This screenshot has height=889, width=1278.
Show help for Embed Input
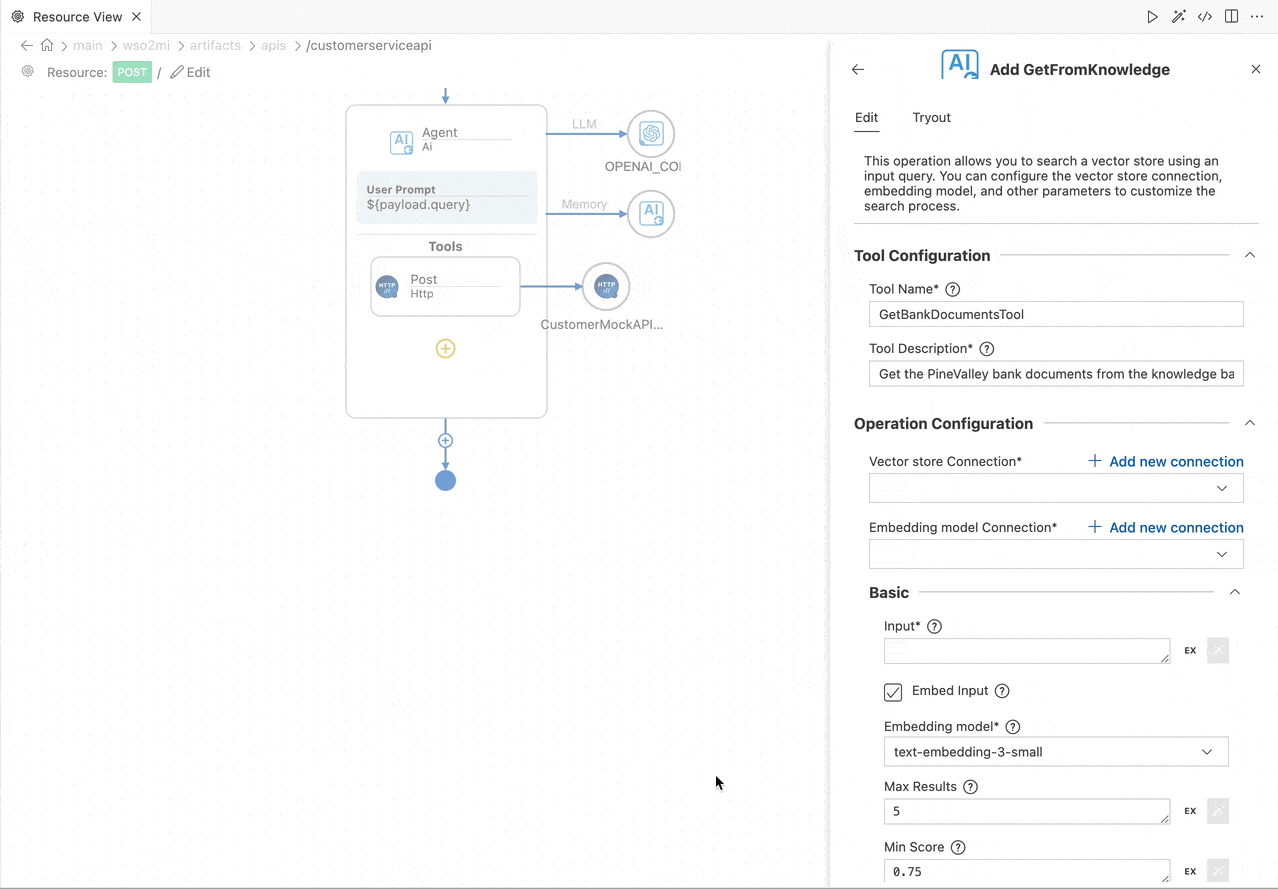(1002, 691)
